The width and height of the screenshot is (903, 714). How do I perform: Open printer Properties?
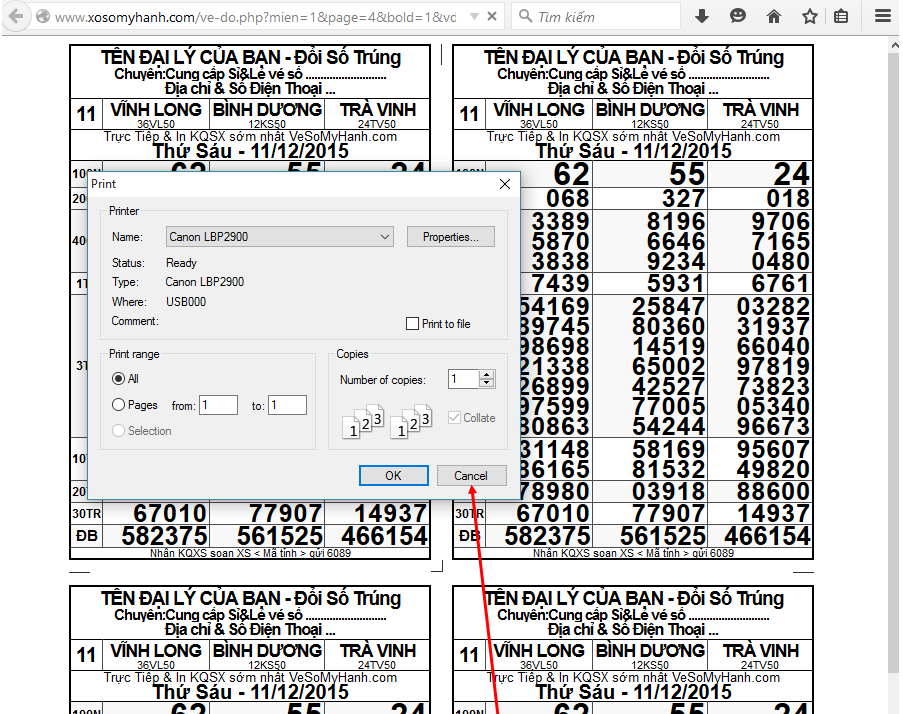tap(450, 237)
